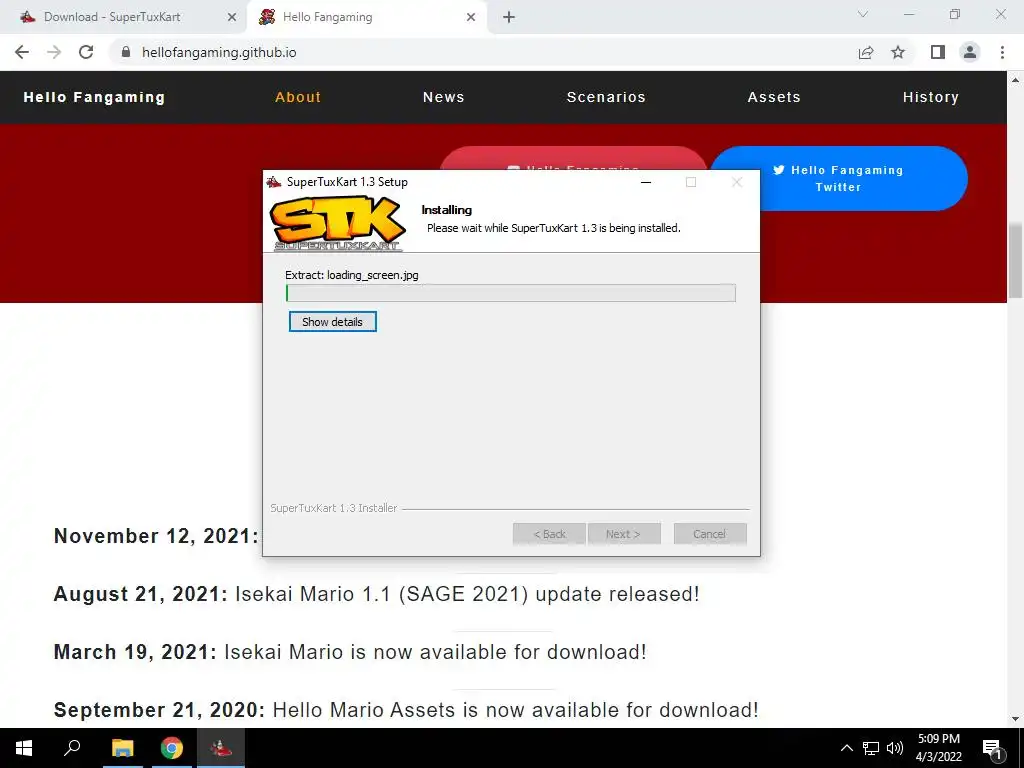
Task: Click the network icon in system tray
Action: point(871,748)
